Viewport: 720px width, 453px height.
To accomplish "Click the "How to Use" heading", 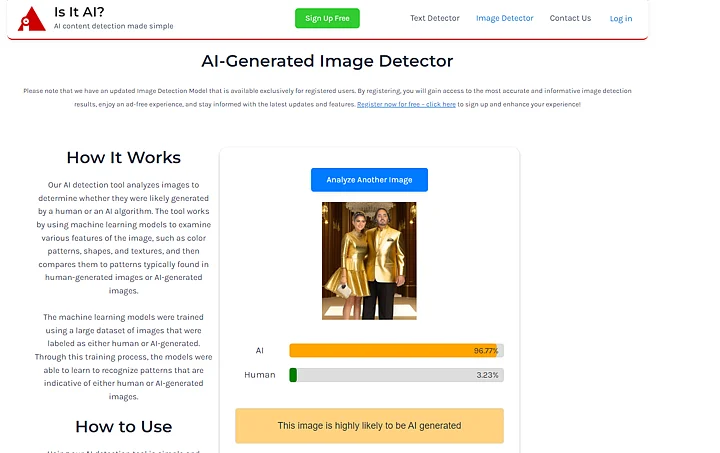I will (x=123, y=426).
